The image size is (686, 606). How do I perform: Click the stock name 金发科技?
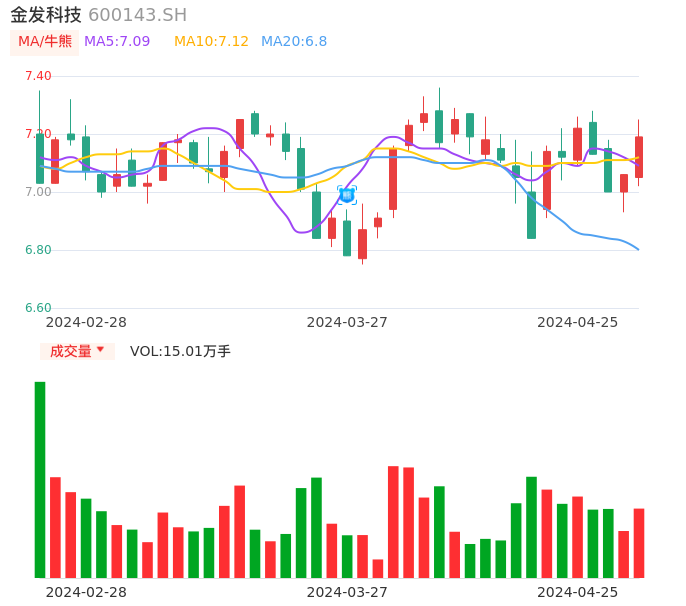click(46, 15)
